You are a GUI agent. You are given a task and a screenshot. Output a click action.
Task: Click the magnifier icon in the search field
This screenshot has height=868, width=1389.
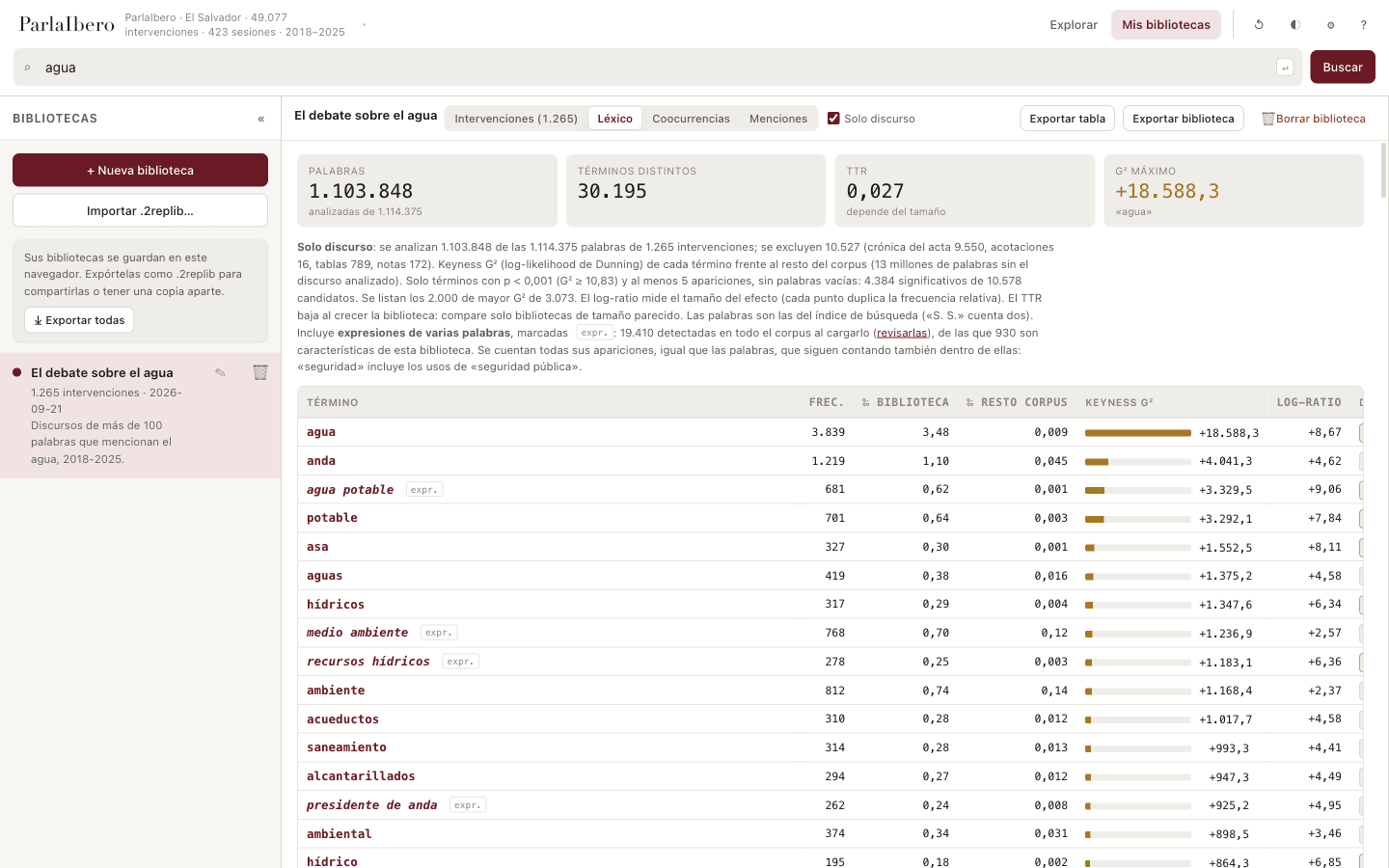tap(27, 68)
